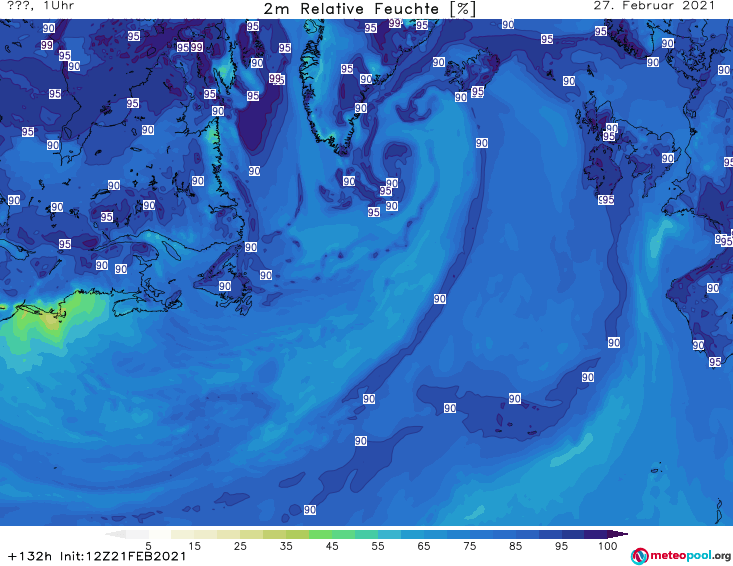The height and width of the screenshot is (566, 733).
Task: Click the legend value '85'
Action: click(516, 546)
